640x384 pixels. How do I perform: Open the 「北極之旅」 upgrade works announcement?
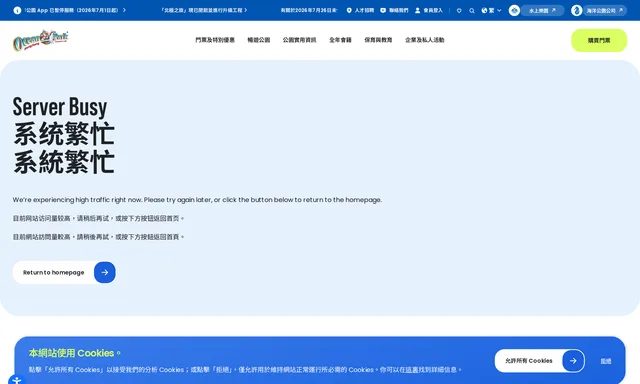pyautogui.click(x=204, y=10)
